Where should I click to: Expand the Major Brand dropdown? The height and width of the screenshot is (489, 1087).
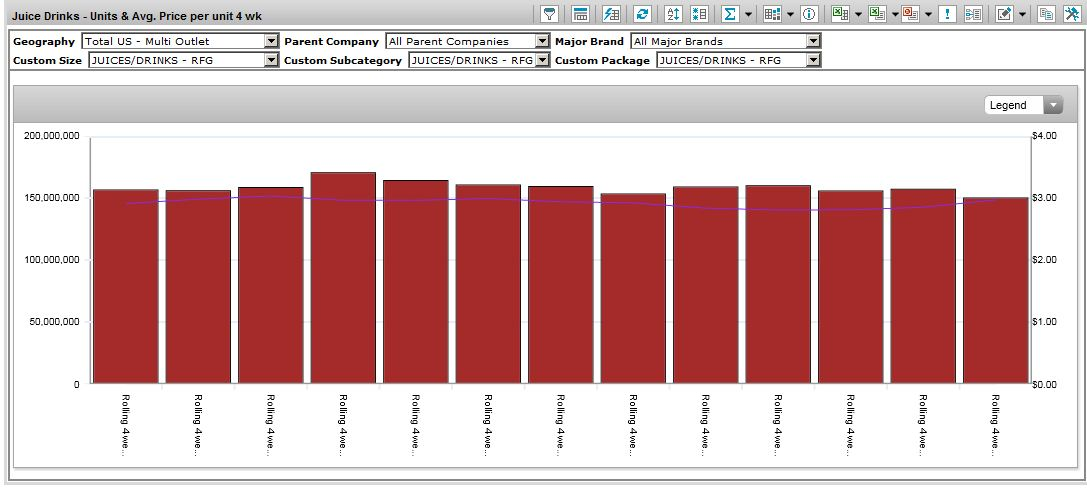click(812, 42)
